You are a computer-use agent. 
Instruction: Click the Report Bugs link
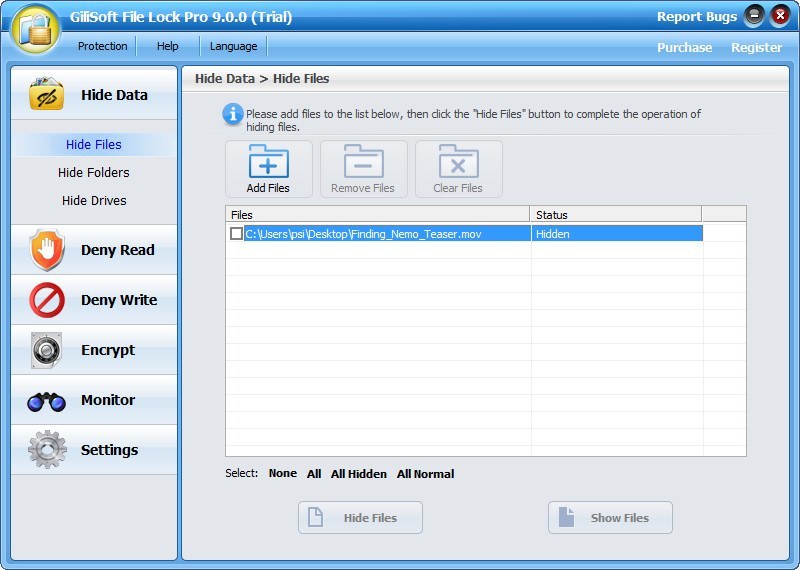pos(697,16)
